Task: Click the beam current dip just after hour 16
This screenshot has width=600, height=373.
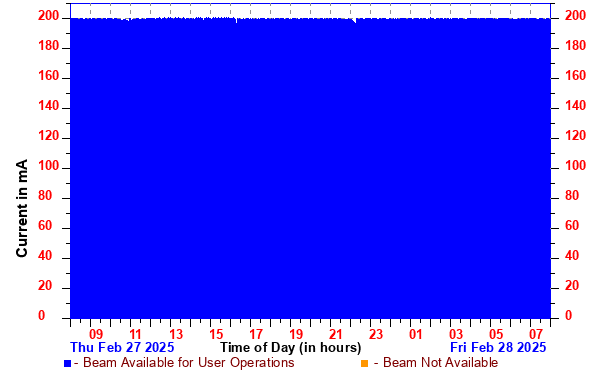Action: 236,20
